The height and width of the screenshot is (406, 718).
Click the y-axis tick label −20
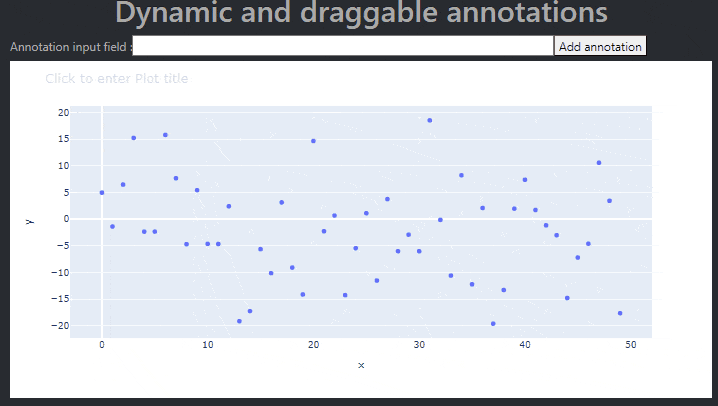click(60, 325)
